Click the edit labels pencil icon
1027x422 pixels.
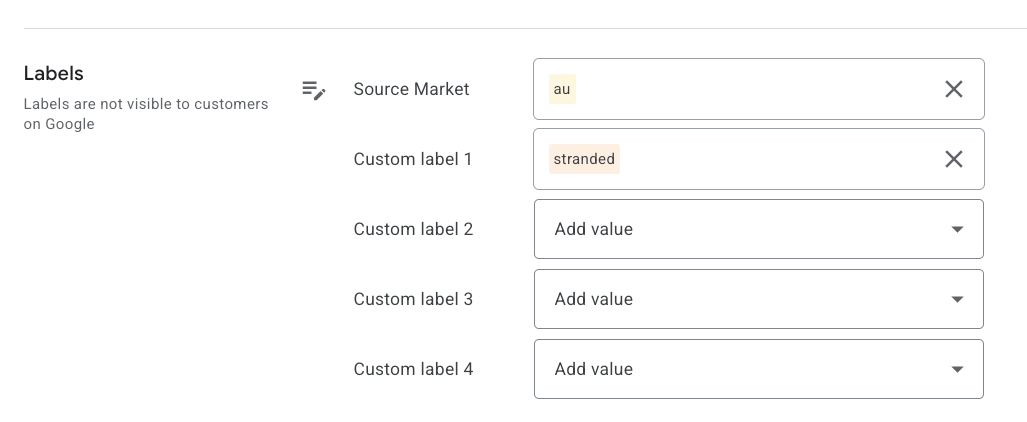[x=314, y=91]
